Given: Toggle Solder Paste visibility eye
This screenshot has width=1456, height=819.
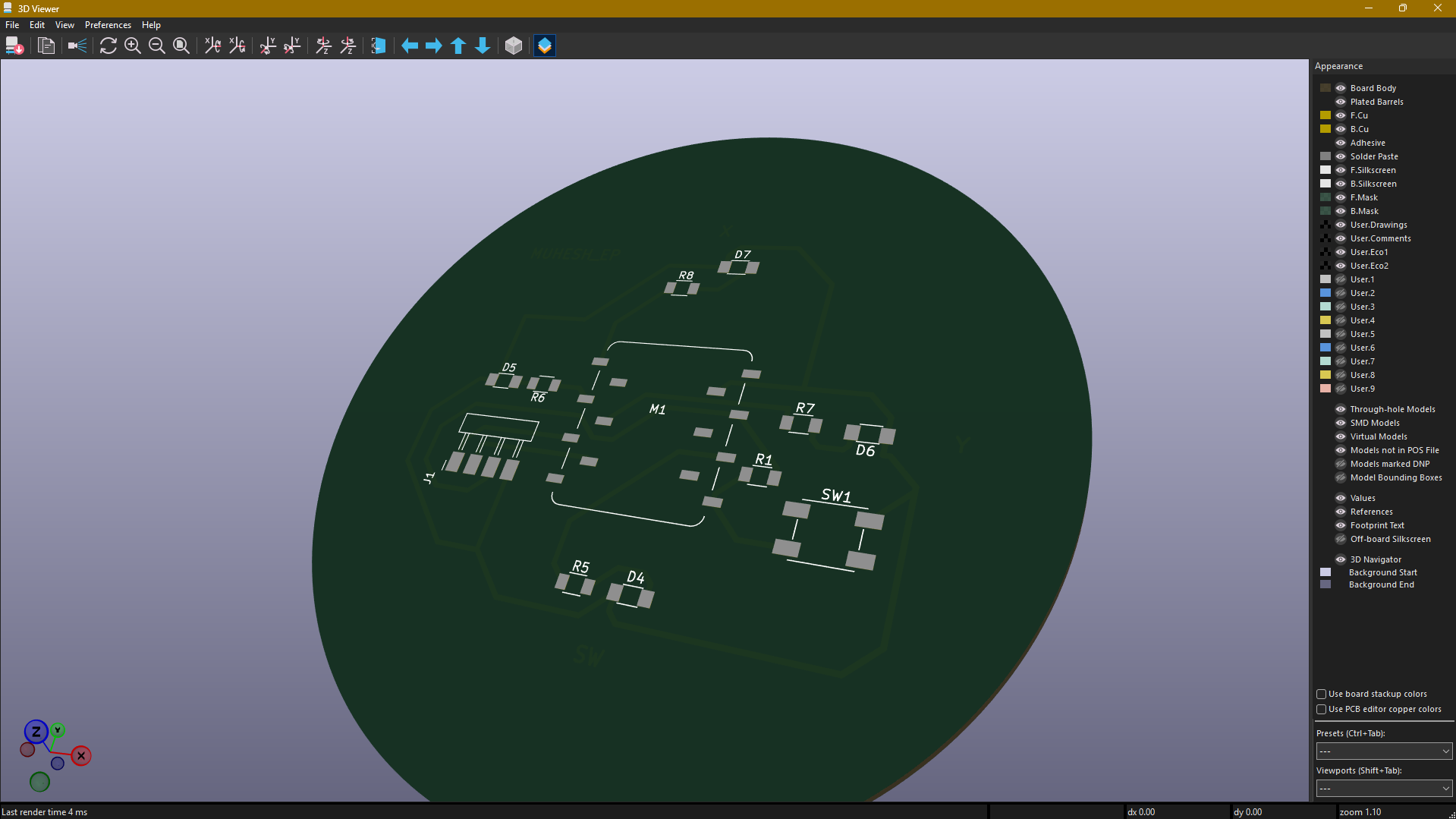Looking at the screenshot, I should [1341, 156].
